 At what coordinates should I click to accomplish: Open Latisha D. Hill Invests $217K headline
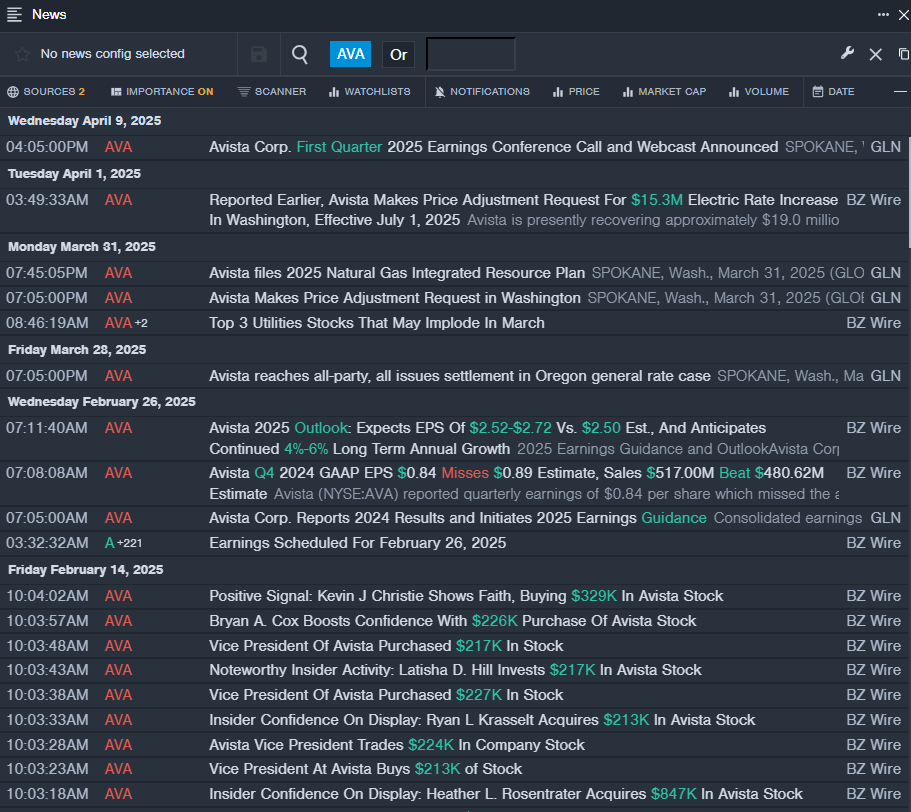455,670
